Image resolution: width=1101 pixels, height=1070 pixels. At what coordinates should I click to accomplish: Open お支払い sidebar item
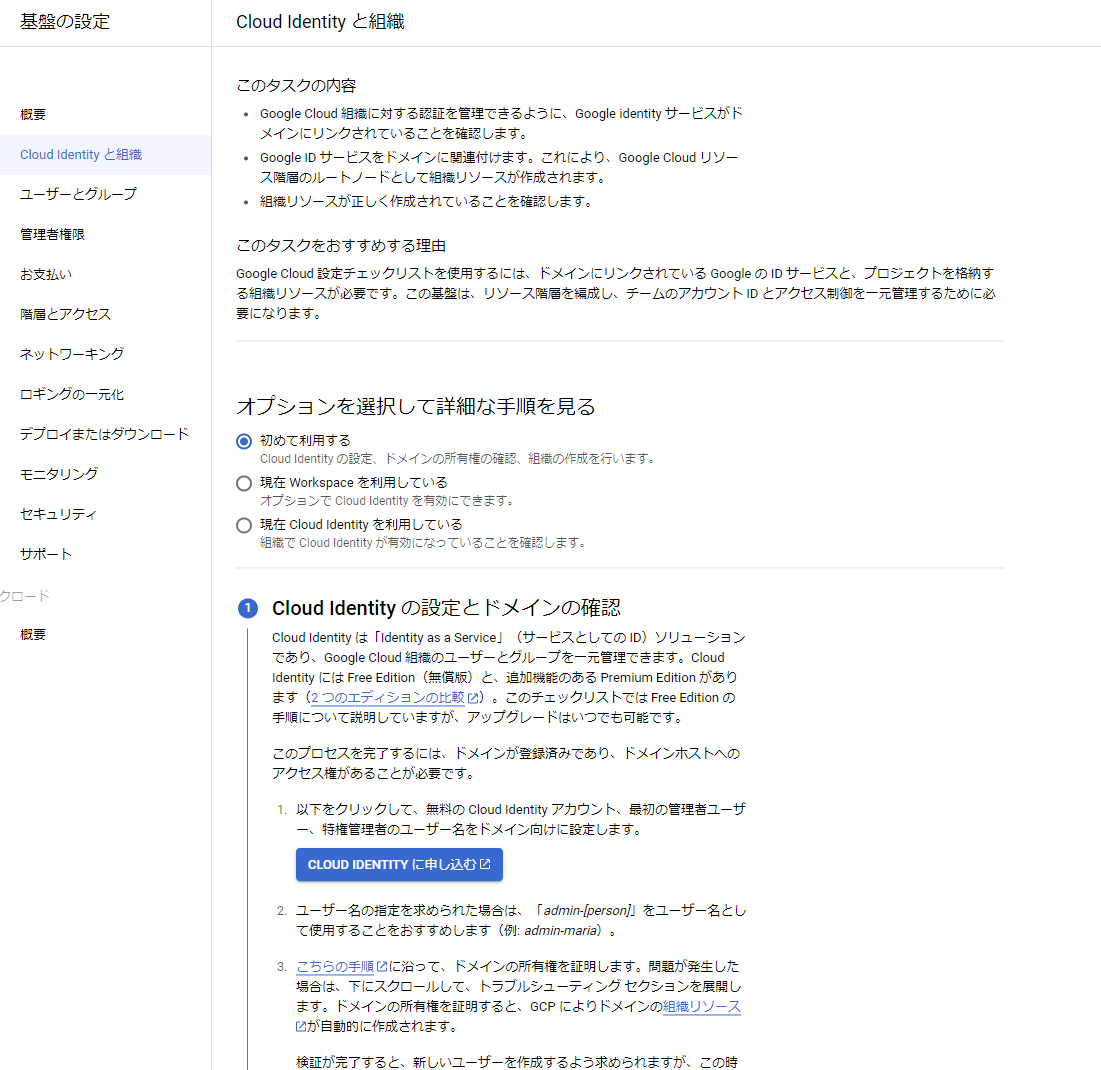(46, 275)
